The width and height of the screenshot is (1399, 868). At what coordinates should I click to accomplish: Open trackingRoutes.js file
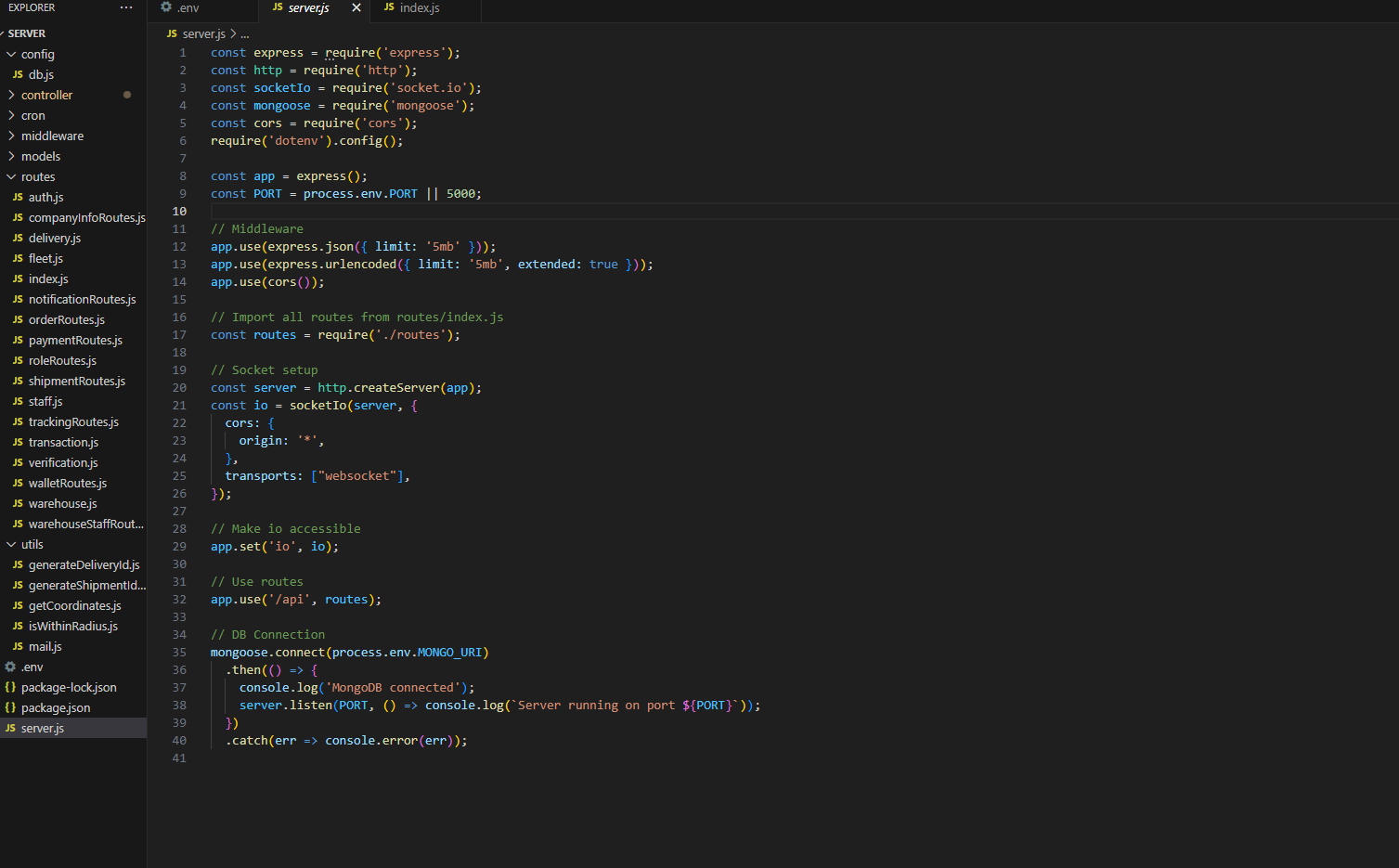tap(73, 421)
